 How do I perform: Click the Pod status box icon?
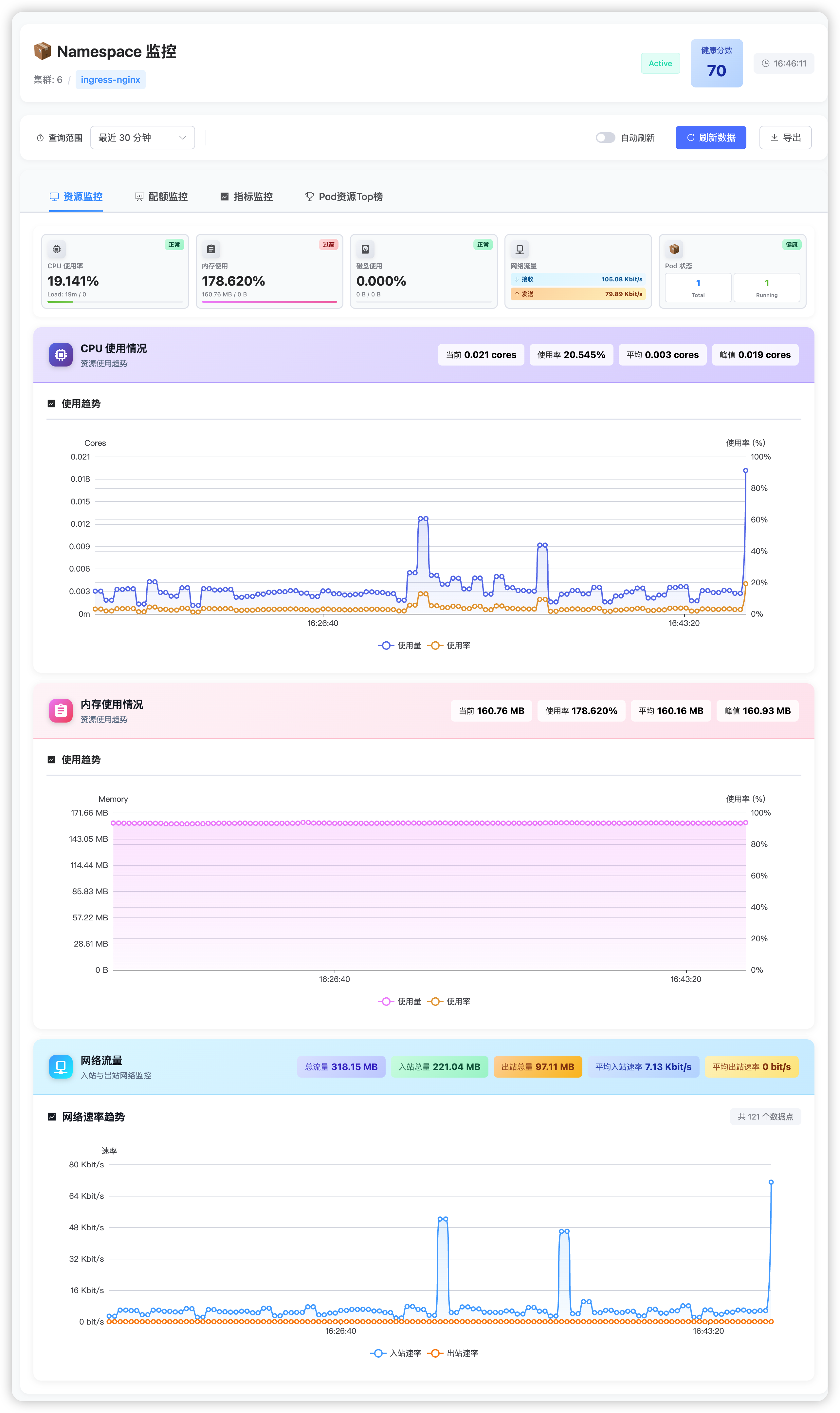click(674, 249)
